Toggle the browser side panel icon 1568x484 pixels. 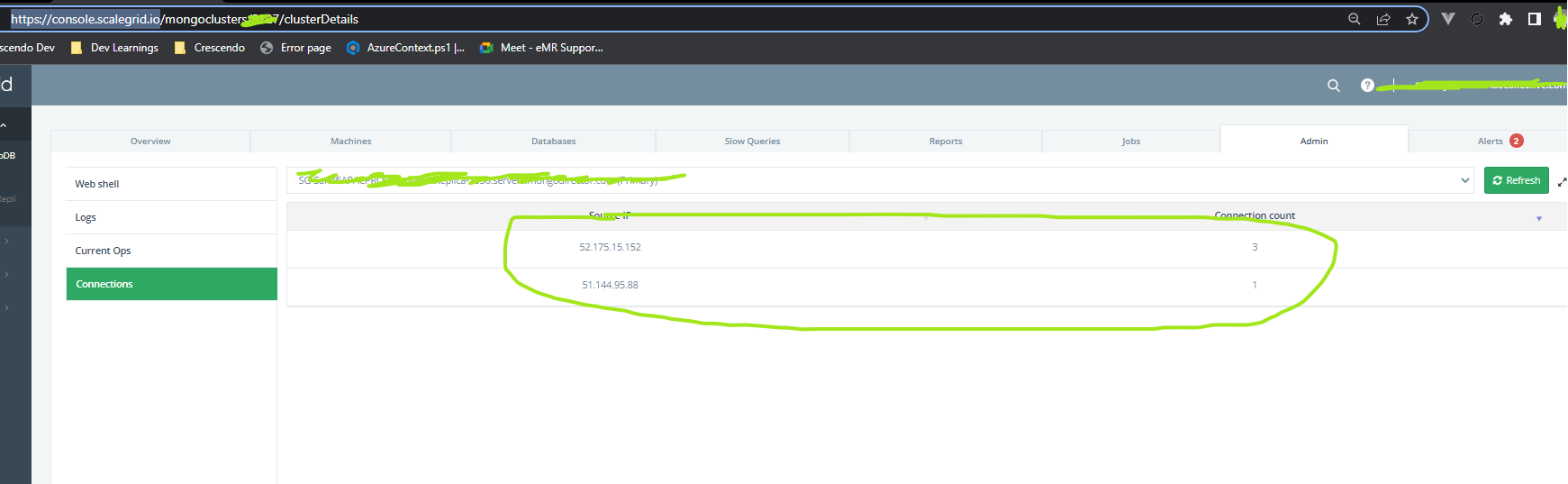click(1535, 19)
